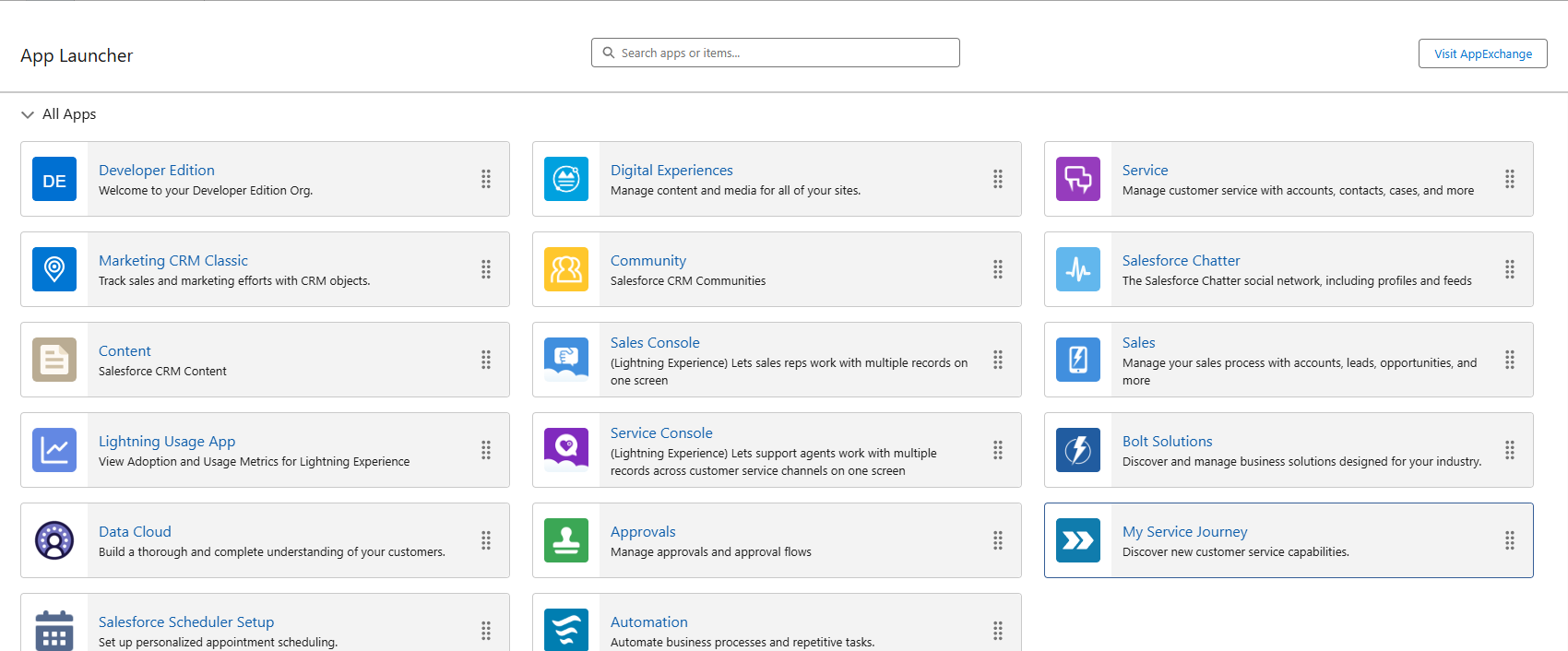Launch the Lightning Usage App link
The height and width of the screenshot is (651, 1568).
pos(167,441)
